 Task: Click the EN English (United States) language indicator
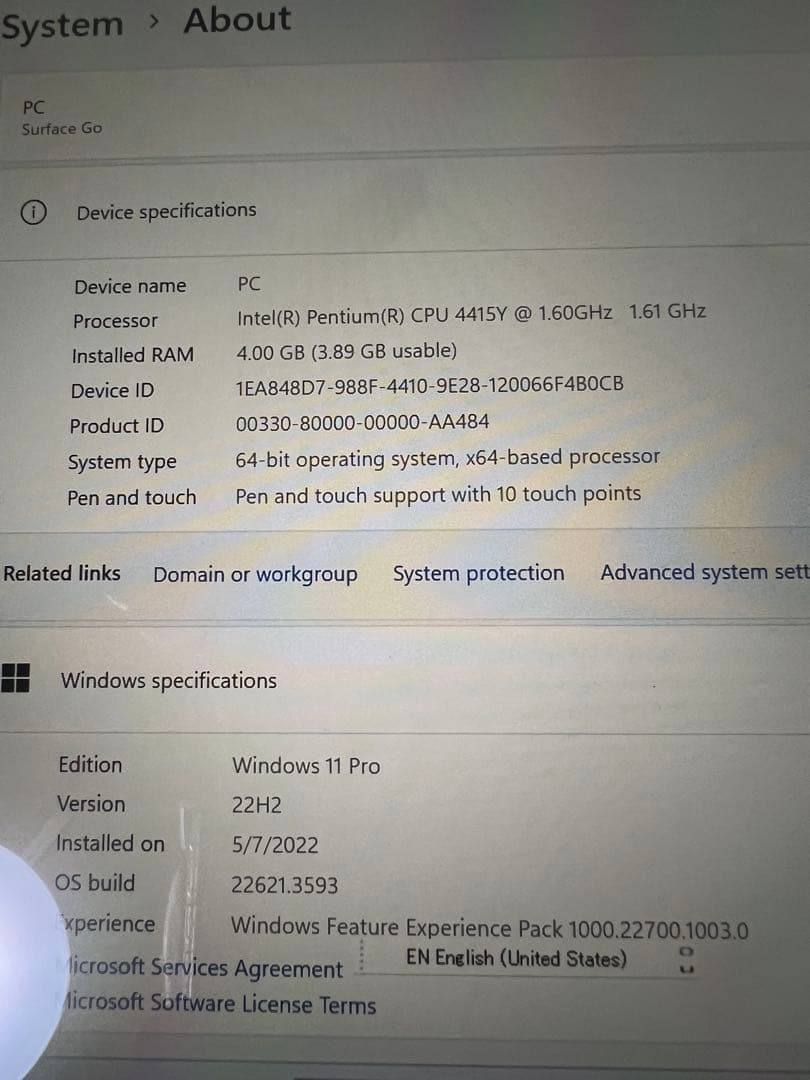pyautogui.click(x=516, y=958)
